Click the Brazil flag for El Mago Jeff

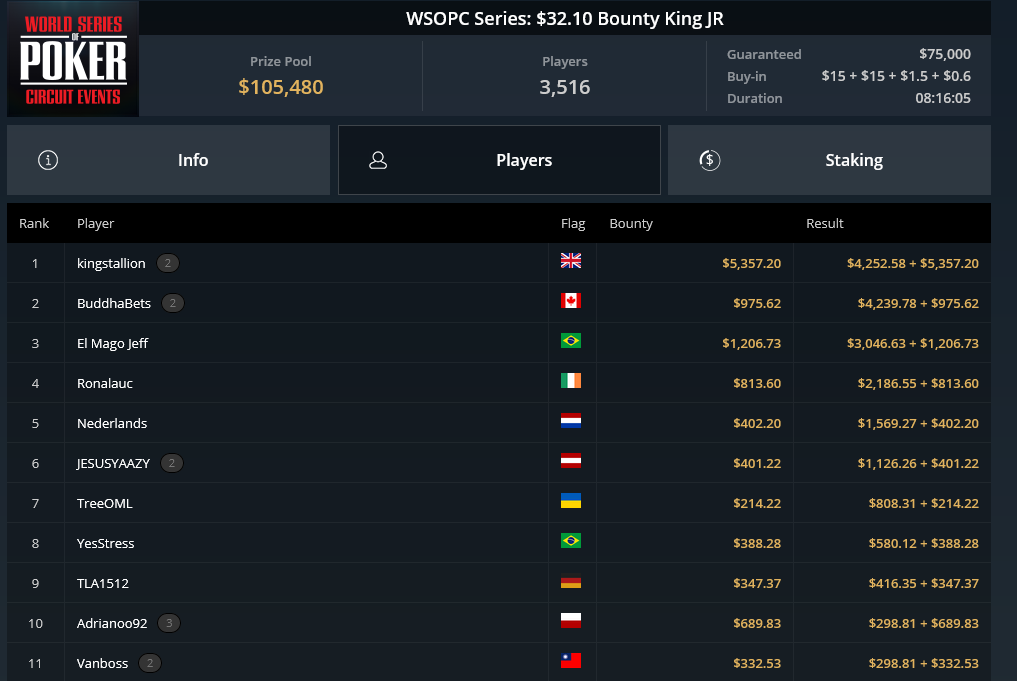pos(571,340)
